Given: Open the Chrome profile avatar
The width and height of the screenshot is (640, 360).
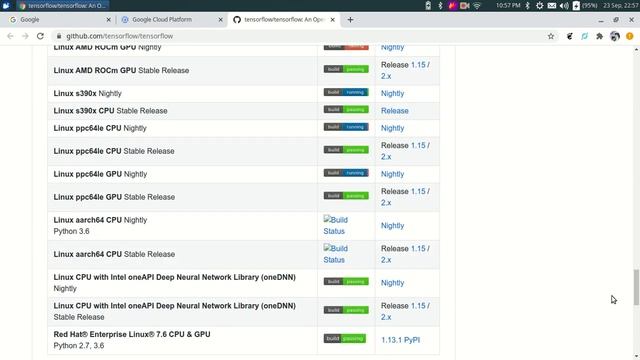Looking at the screenshot, I should (615, 36).
